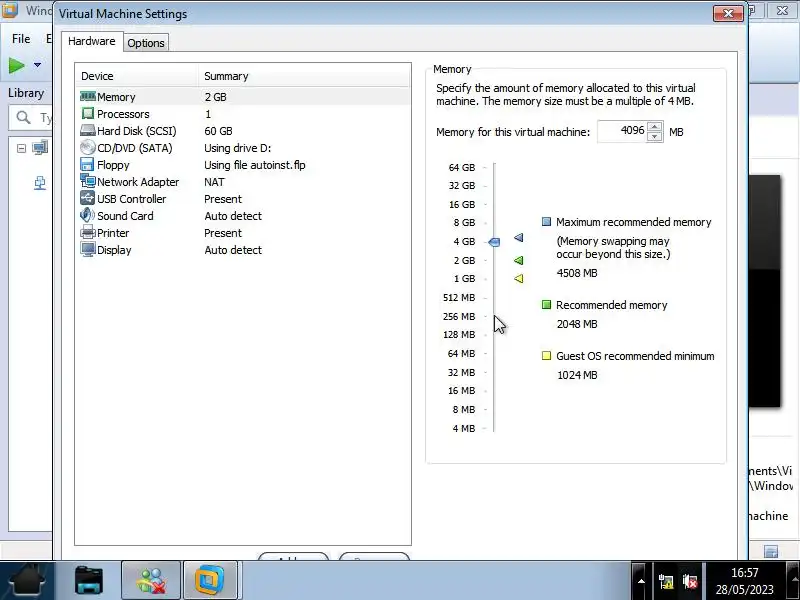800x600 pixels.
Task: Select the Display monitor icon
Action: click(88, 249)
